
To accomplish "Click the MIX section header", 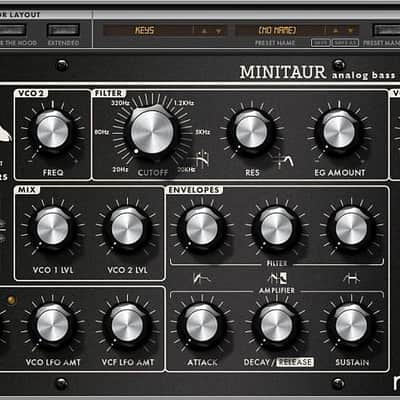I will pyautogui.click(x=27, y=190).
